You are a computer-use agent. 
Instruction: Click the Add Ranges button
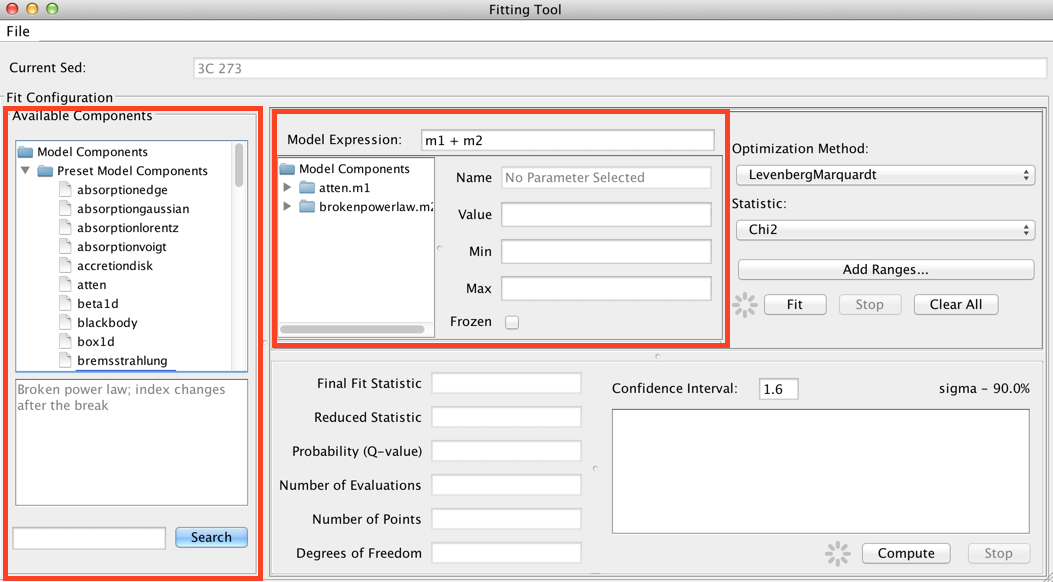886,270
